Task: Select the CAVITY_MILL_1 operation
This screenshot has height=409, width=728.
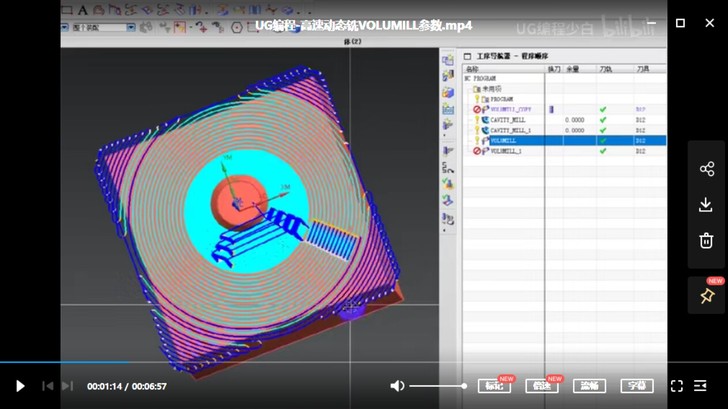Action: coord(511,130)
